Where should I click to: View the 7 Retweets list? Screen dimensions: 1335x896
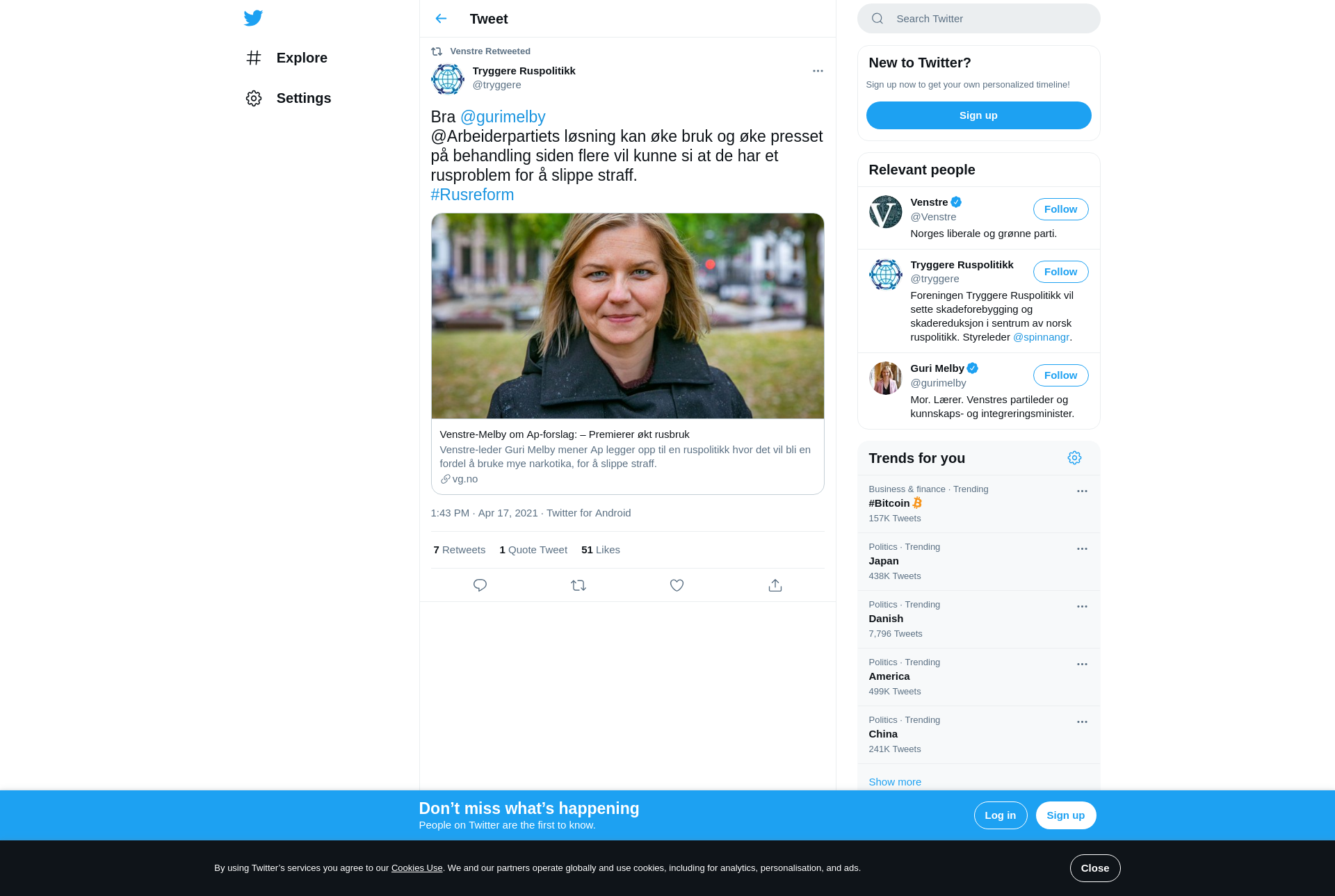[x=459, y=550]
